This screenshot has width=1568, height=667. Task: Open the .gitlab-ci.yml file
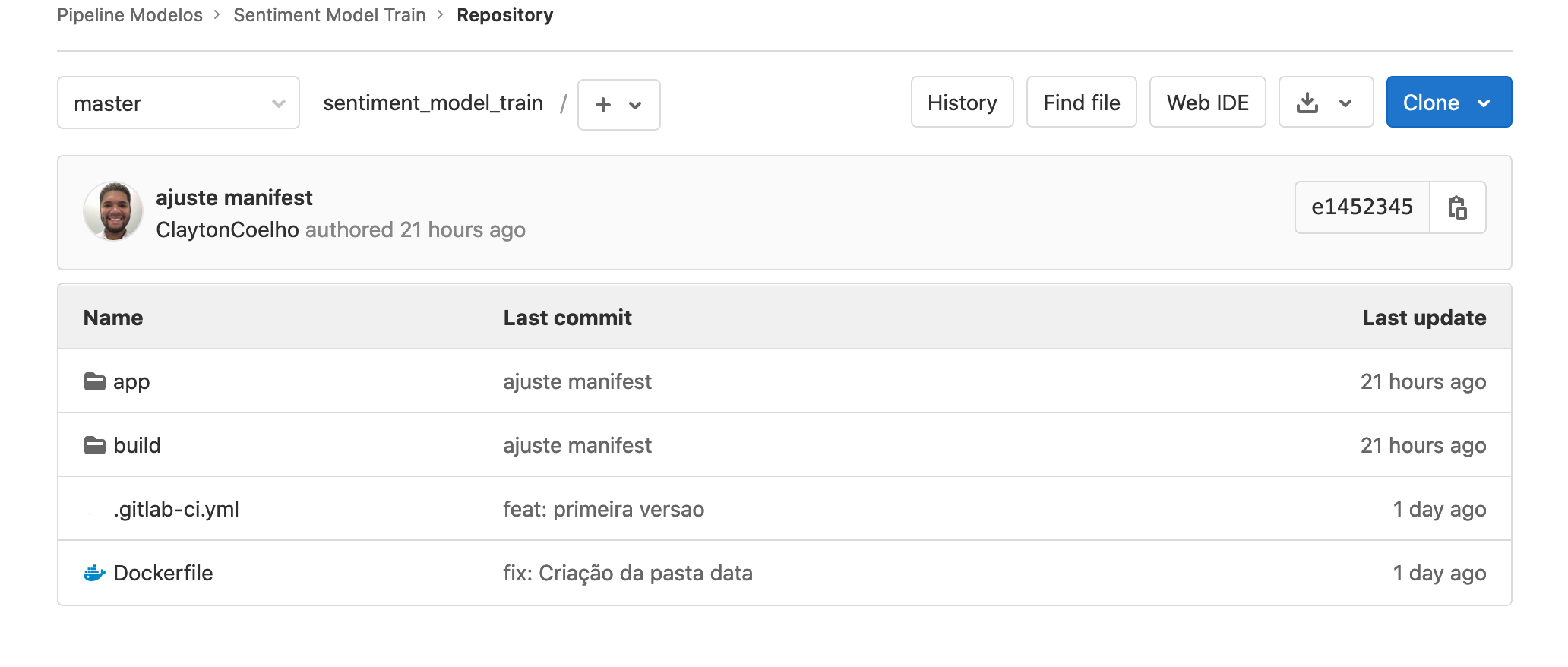pos(176,509)
